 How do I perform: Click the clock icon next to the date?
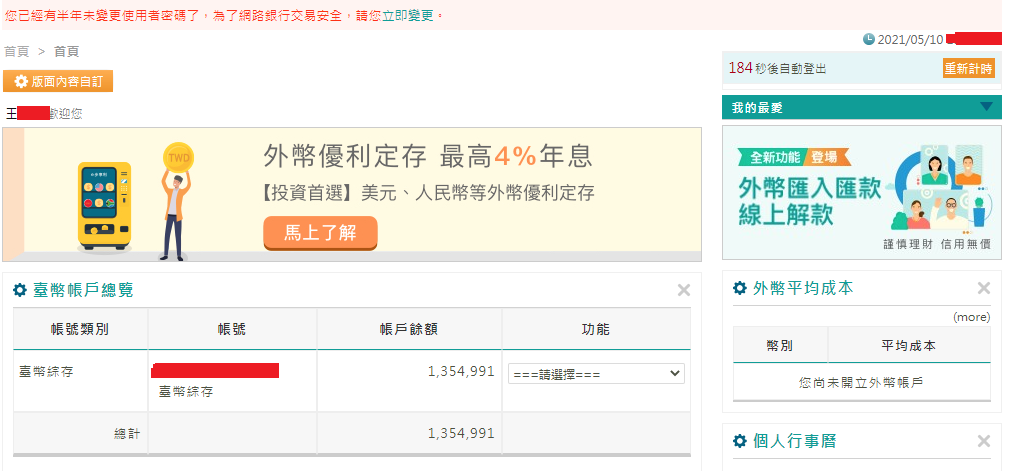pos(869,39)
